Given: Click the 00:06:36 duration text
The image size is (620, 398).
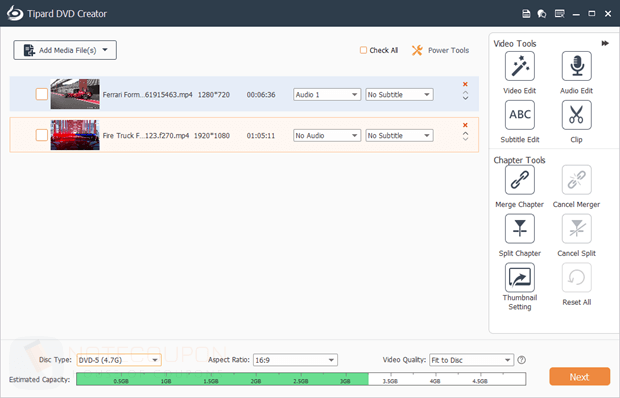Looking at the screenshot, I should point(261,95).
